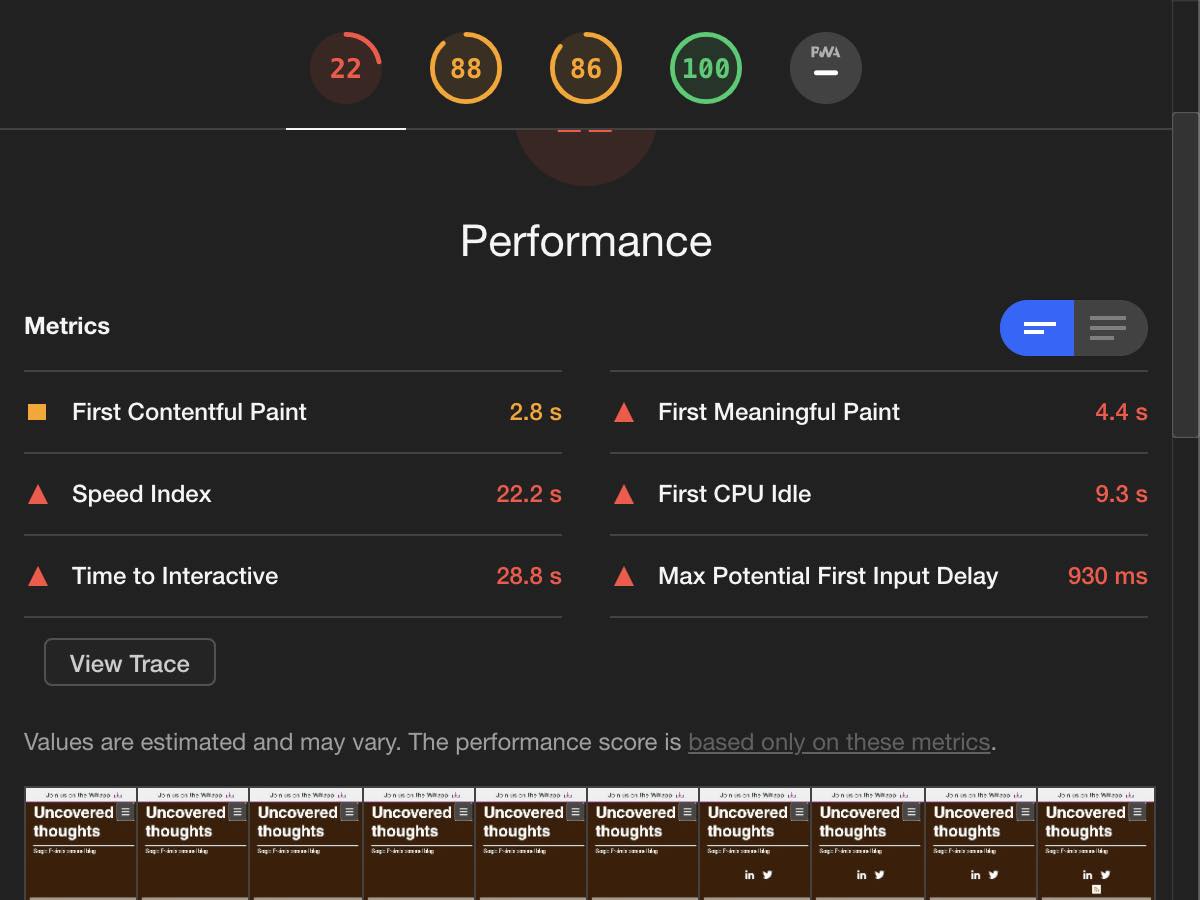Image resolution: width=1200 pixels, height=900 pixels.
Task: Click the red triangle beside Time to Interactive
Action: tap(38, 576)
